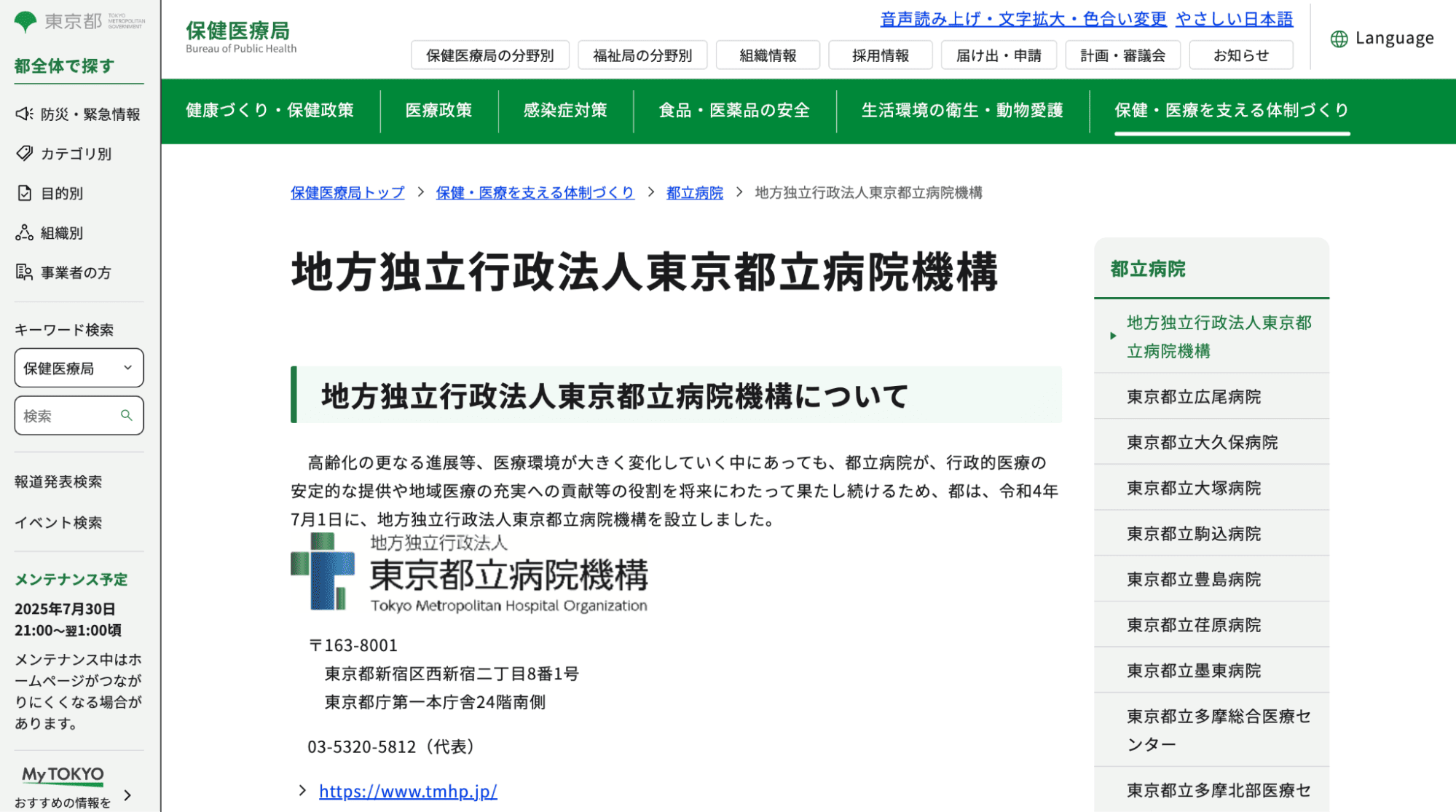Click the Tokyo Metropolitan Hospital Organization logo image

[x=469, y=572]
